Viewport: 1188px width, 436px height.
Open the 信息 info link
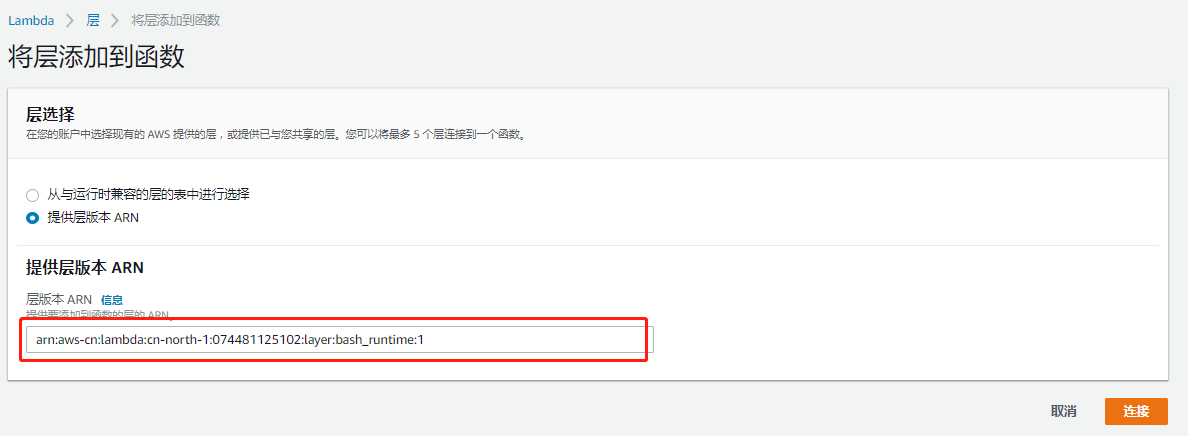111,300
